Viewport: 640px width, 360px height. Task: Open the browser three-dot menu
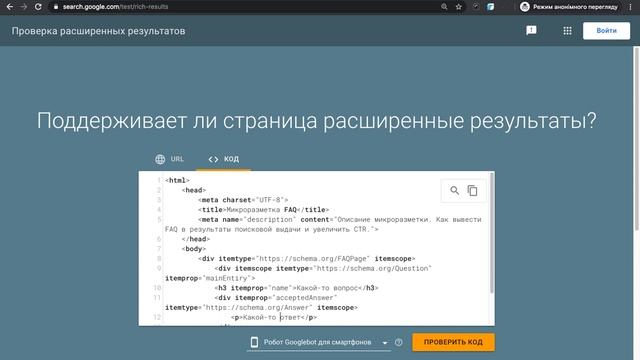point(631,7)
